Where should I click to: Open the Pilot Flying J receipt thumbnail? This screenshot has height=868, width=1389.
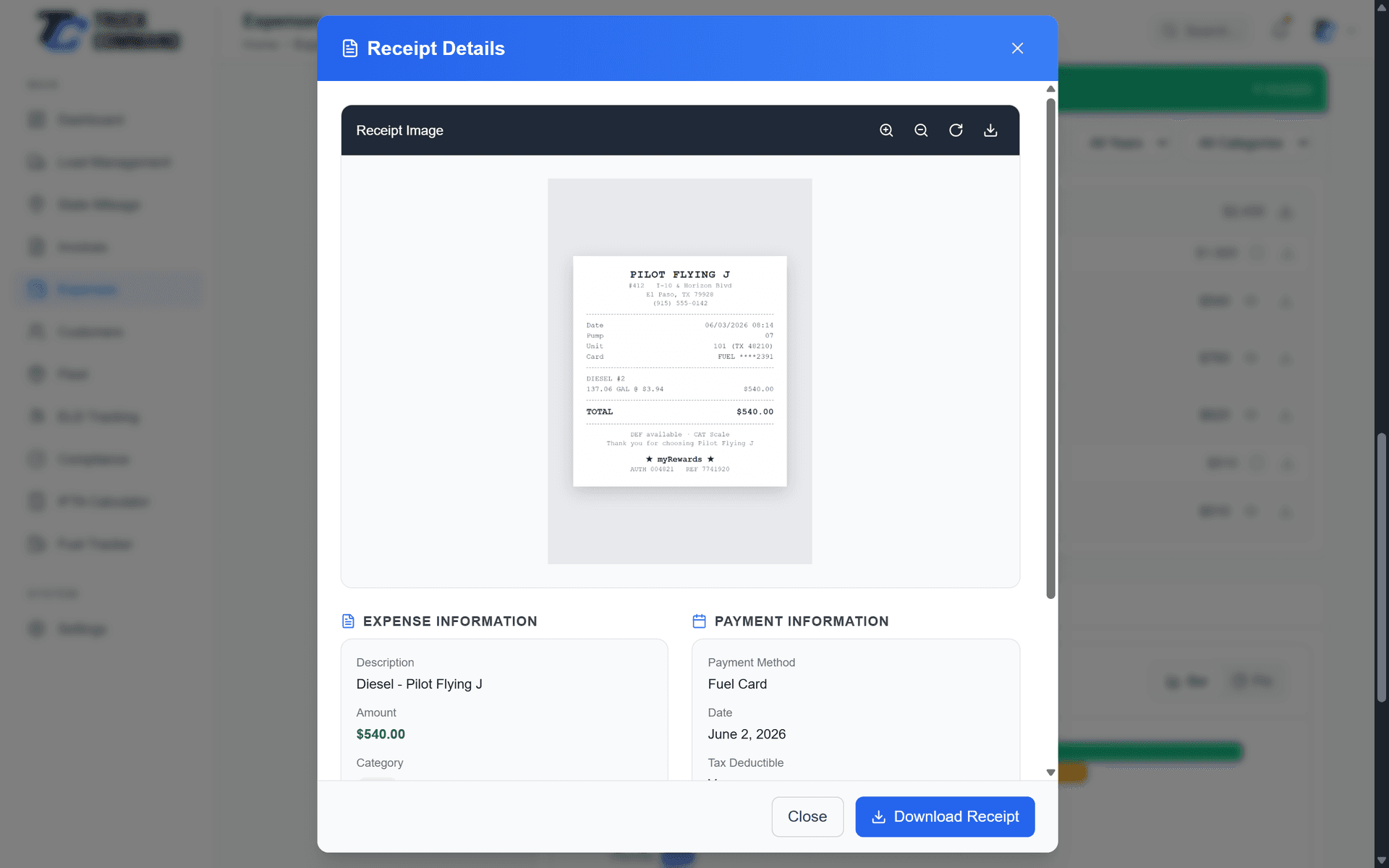click(680, 371)
